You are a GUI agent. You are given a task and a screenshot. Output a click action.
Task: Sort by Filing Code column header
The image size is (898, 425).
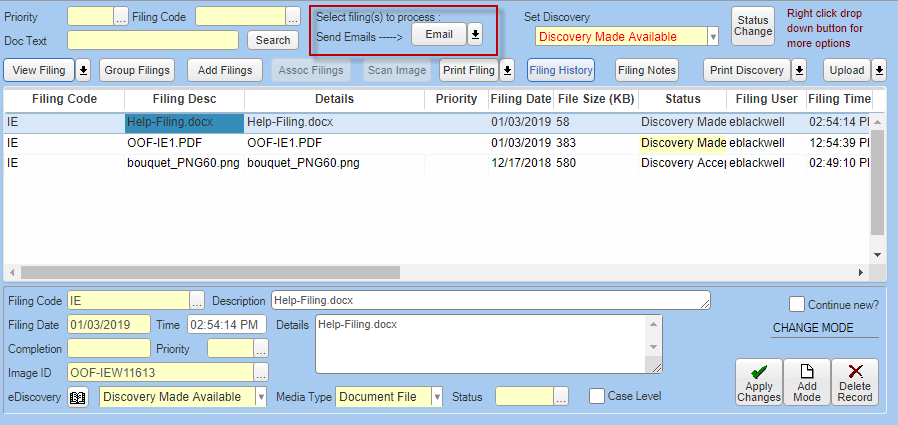pos(64,99)
